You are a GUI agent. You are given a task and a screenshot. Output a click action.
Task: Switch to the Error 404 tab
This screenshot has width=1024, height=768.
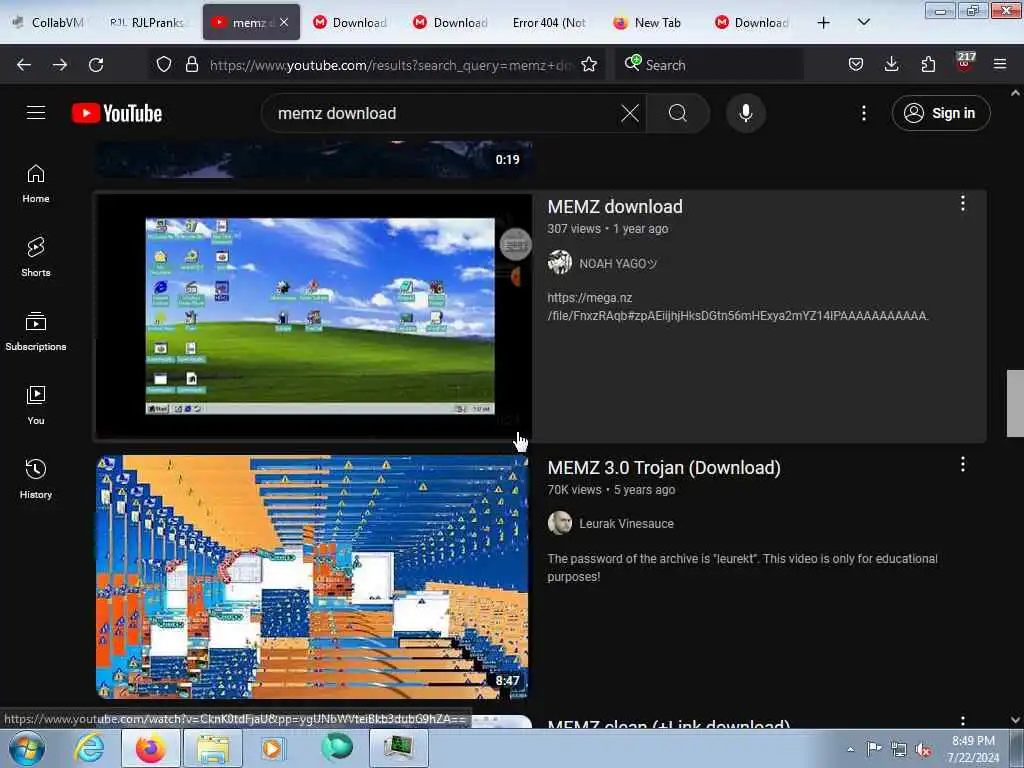pos(549,22)
